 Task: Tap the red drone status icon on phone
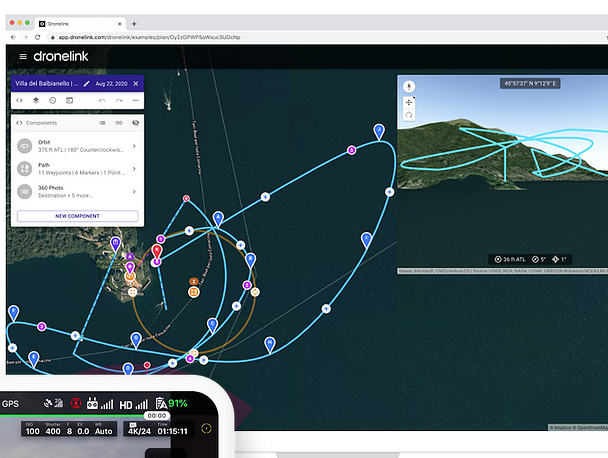[76, 403]
